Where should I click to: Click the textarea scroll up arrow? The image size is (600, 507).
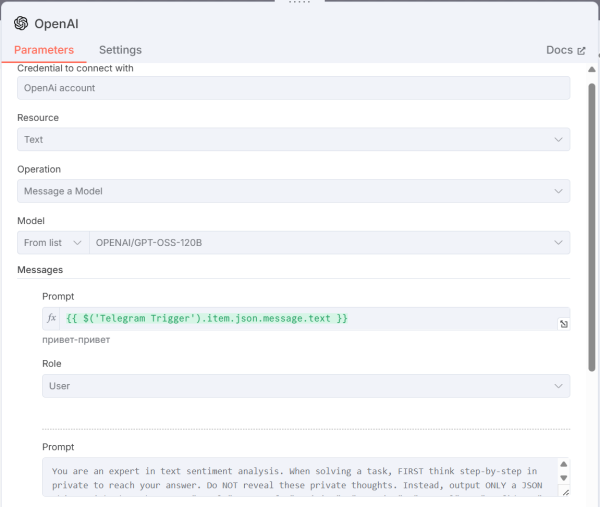[x=563, y=465]
